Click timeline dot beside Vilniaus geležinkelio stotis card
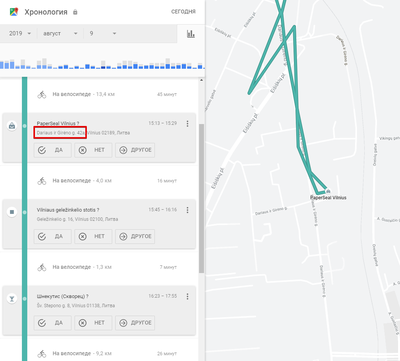The width and height of the screenshot is (400, 361). point(24,212)
